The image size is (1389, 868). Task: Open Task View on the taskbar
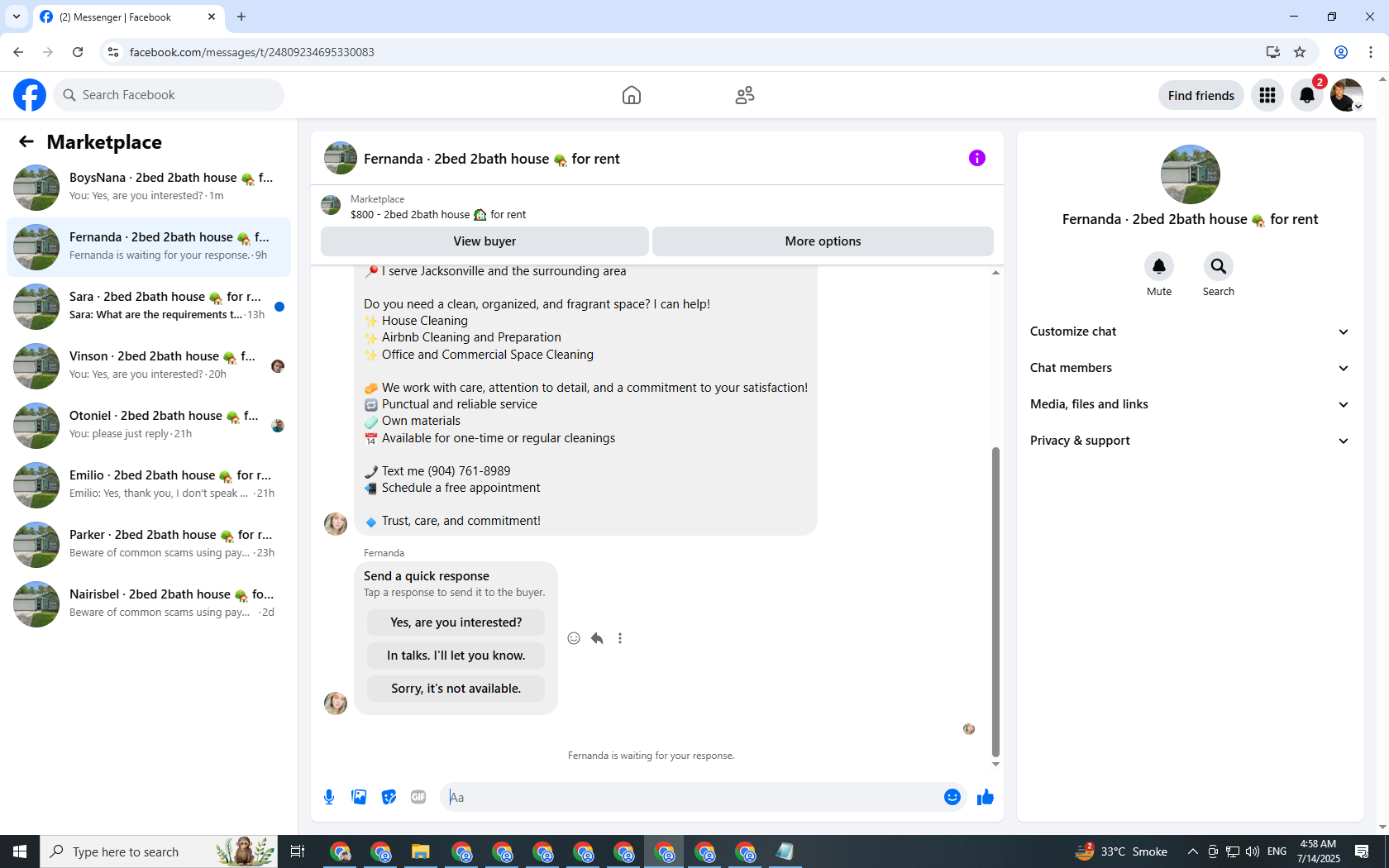pos(298,851)
